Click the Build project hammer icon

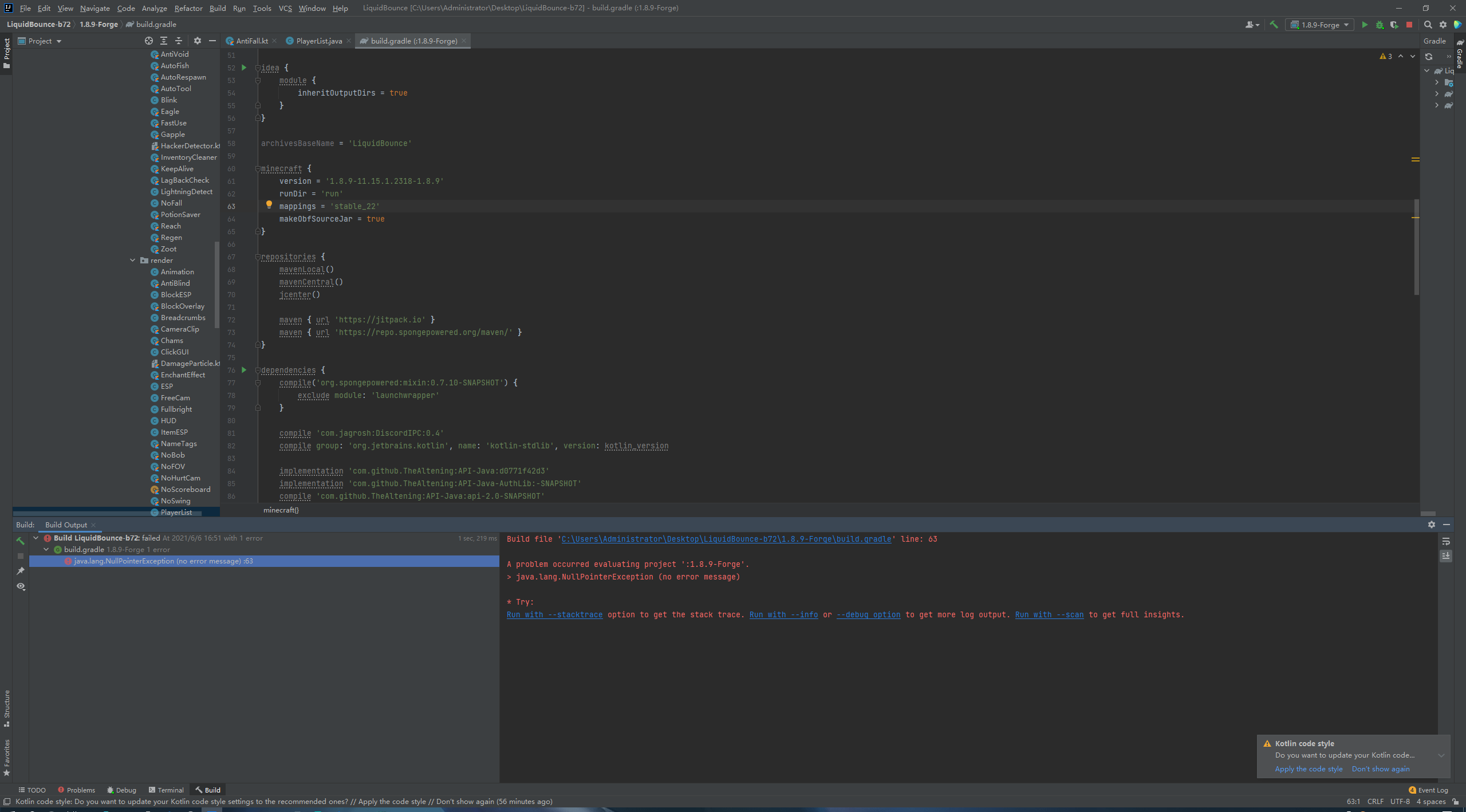click(x=1274, y=25)
